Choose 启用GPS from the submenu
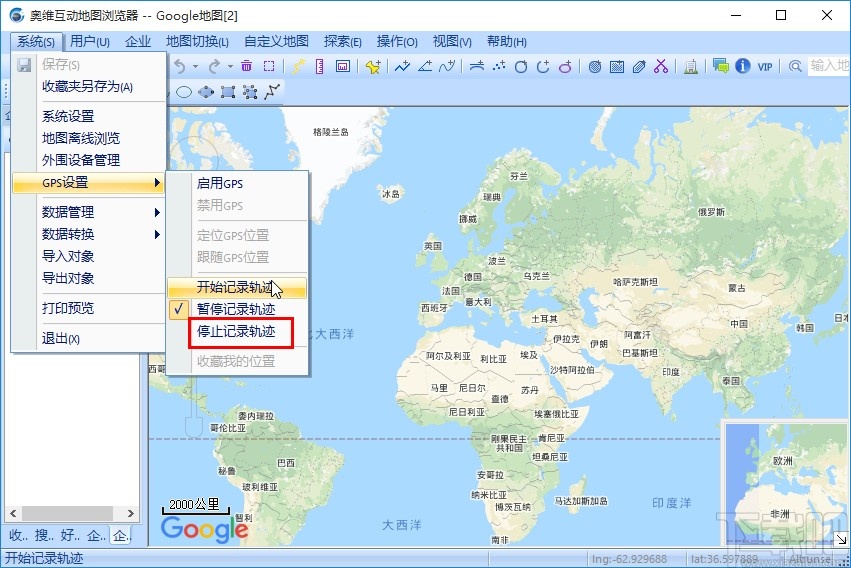The width and height of the screenshot is (851, 568). coord(238,183)
